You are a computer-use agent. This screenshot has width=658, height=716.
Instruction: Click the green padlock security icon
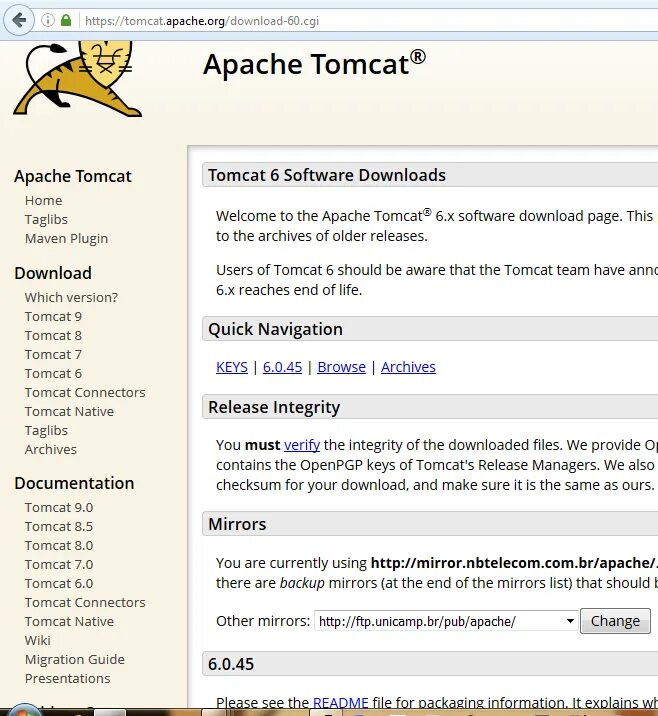[66, 20]
